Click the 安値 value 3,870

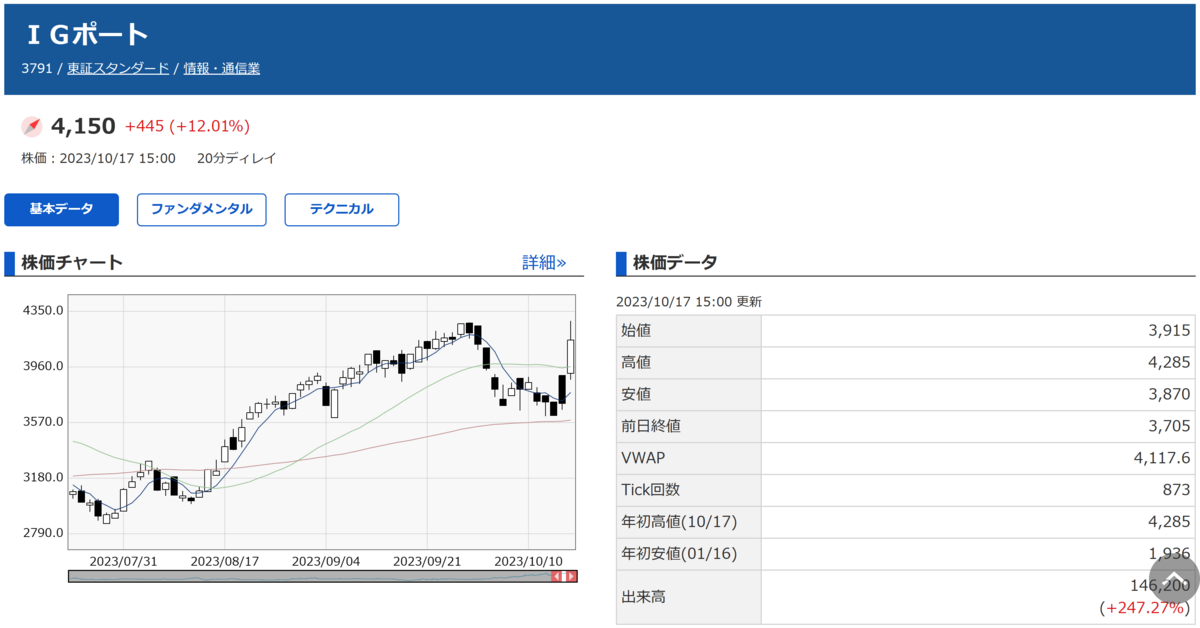[1169, 394]
